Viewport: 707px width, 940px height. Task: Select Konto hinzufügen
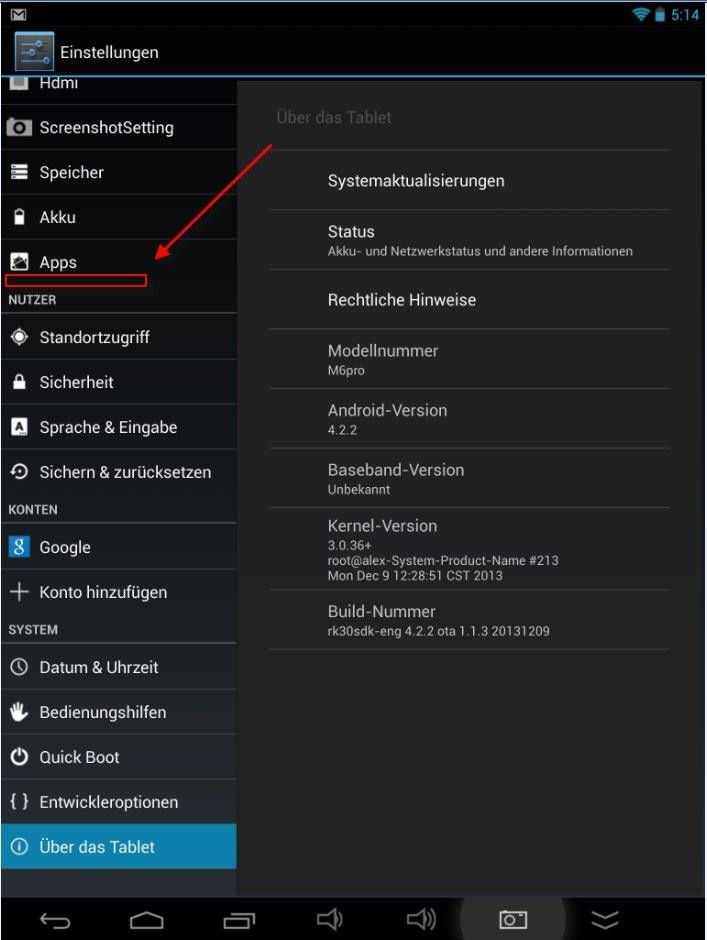coord(119,592)
